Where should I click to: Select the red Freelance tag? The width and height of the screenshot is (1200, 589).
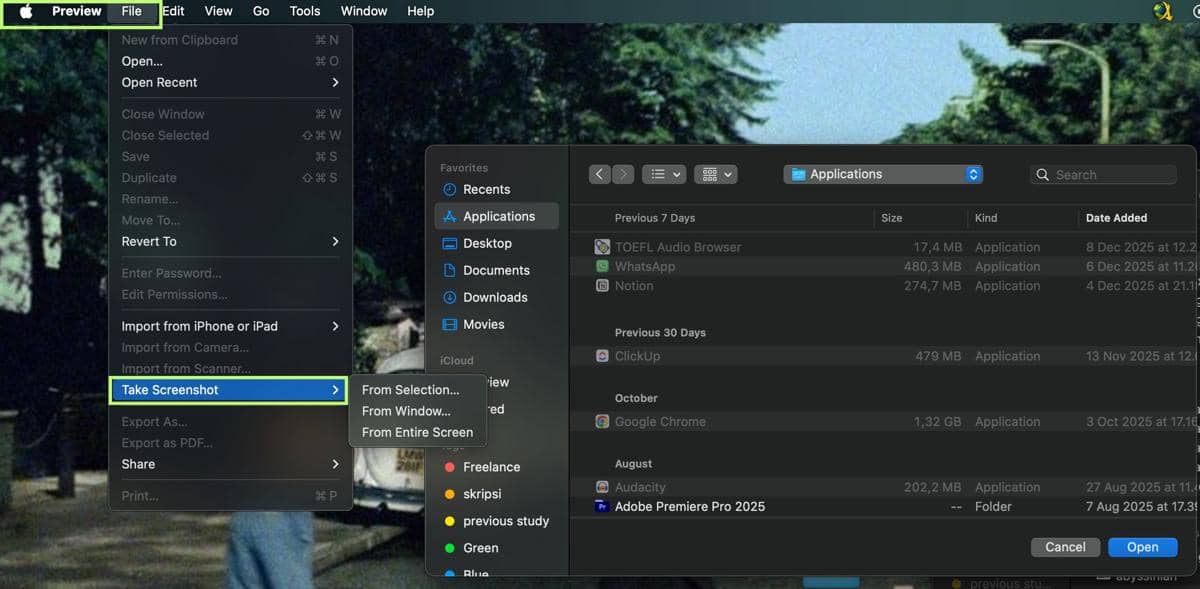pyautogui.click(x=450, y=467)
